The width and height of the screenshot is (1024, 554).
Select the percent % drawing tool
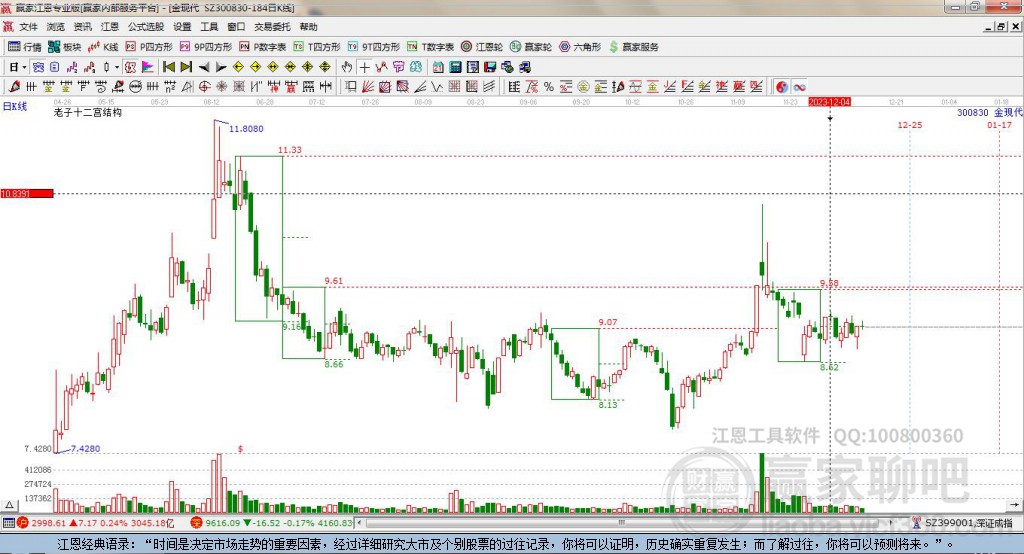point(549,86)
